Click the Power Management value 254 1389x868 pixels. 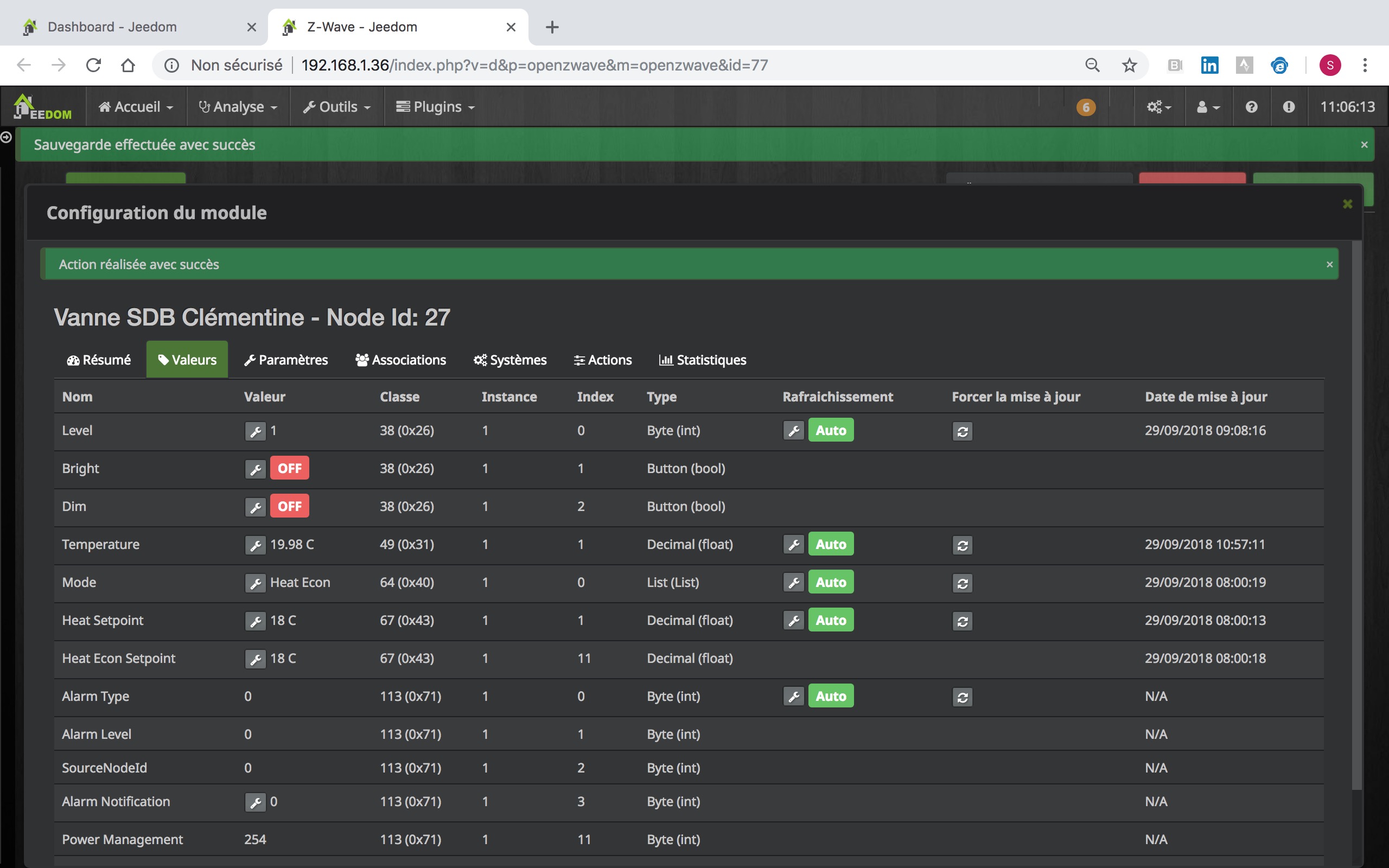255,839
